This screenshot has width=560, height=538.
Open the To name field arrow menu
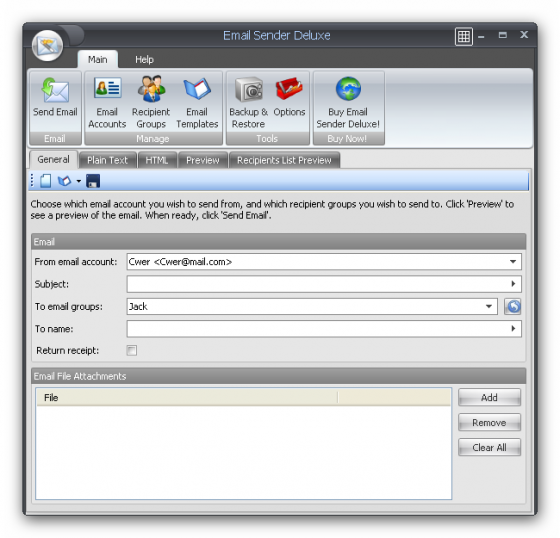(x=513, y=329)
